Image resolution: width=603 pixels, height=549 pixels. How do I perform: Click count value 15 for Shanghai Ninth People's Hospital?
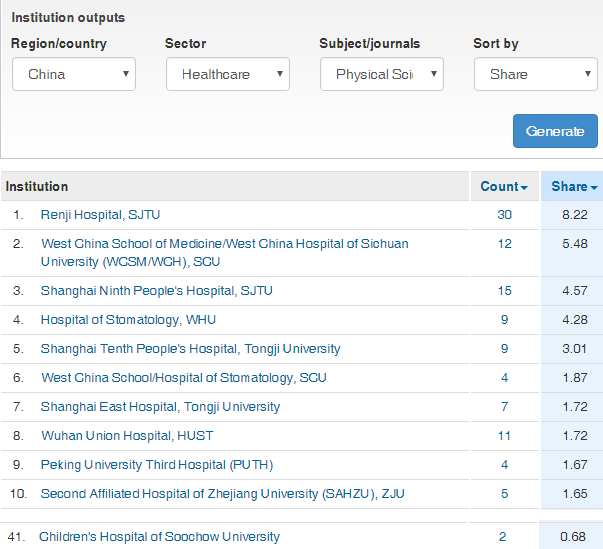(505, 291)
